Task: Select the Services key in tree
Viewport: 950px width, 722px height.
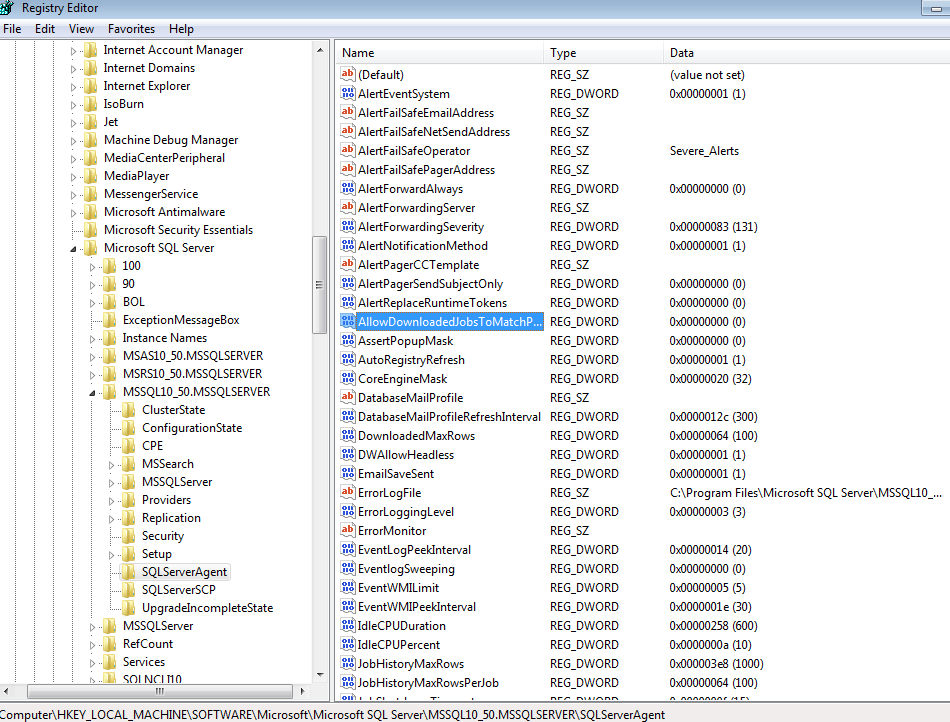Action: (x=144, y=662)
